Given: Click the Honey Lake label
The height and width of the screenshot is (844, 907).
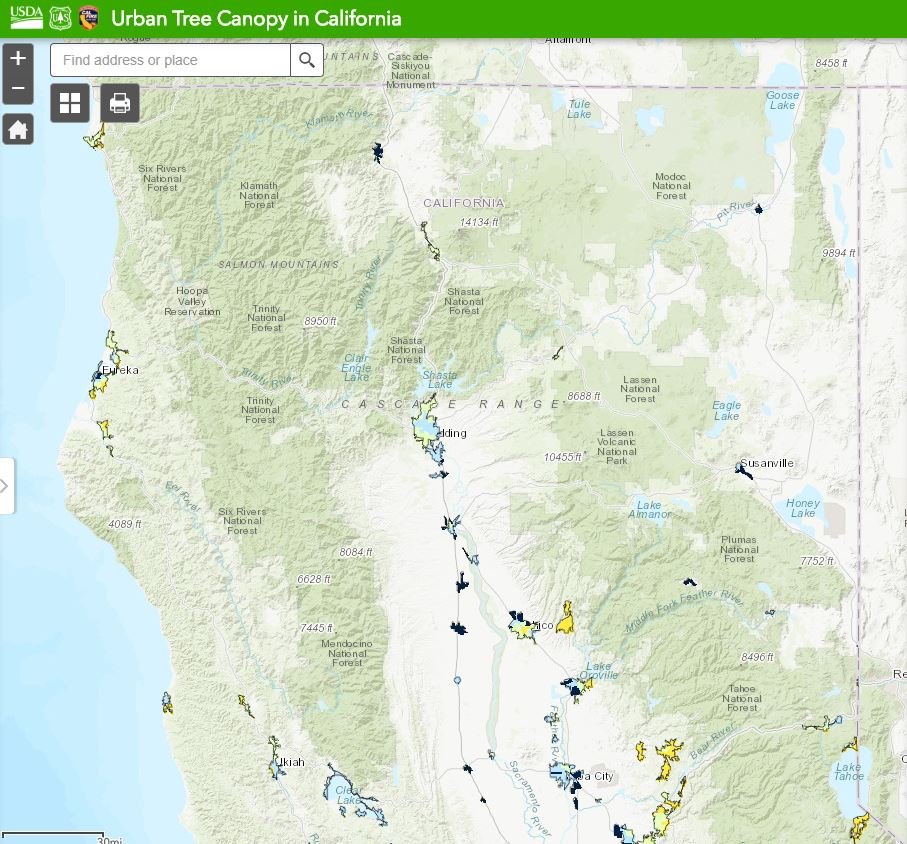Looking at the screenshot, I should (803, 508).
